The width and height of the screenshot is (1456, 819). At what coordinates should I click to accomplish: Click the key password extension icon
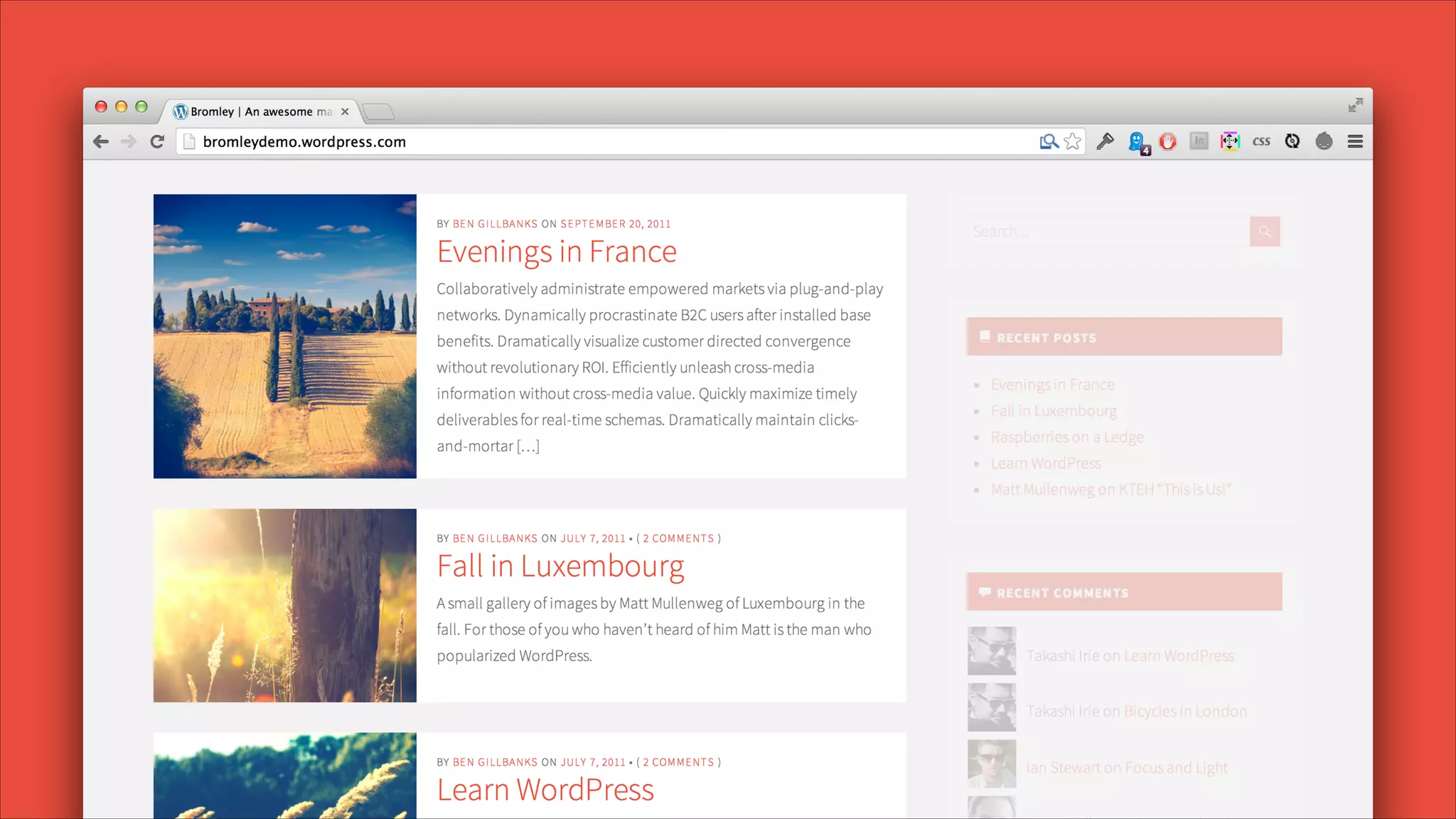click(x=1105, y=141)
